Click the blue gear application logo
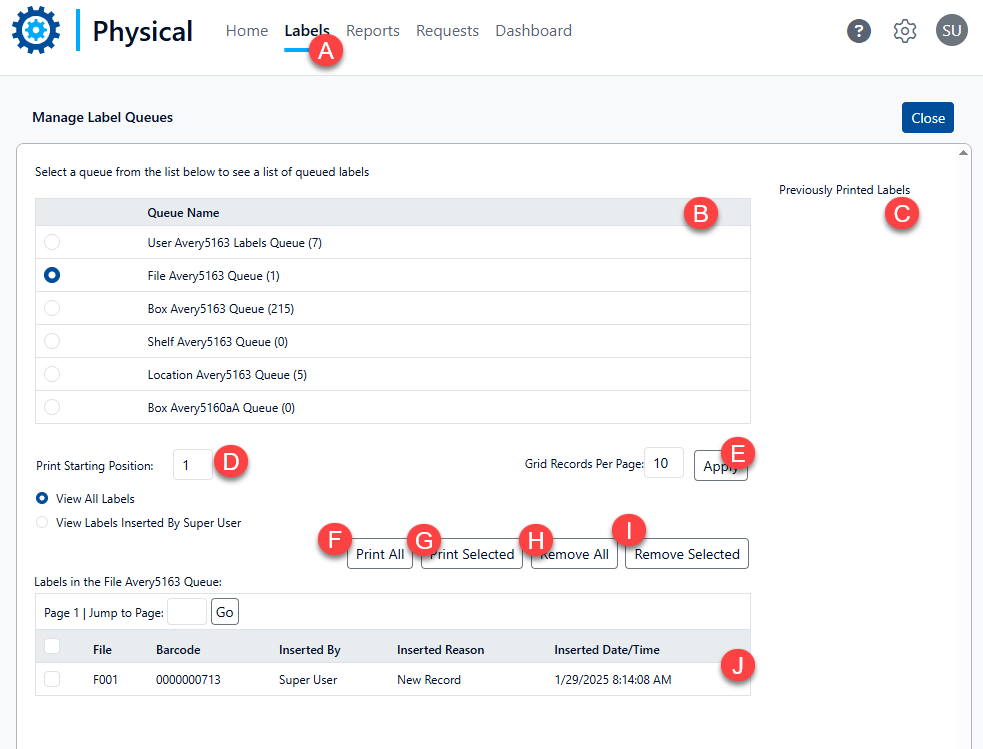The width and height of the screenshot is (983, 749). [x=36, y=30]
